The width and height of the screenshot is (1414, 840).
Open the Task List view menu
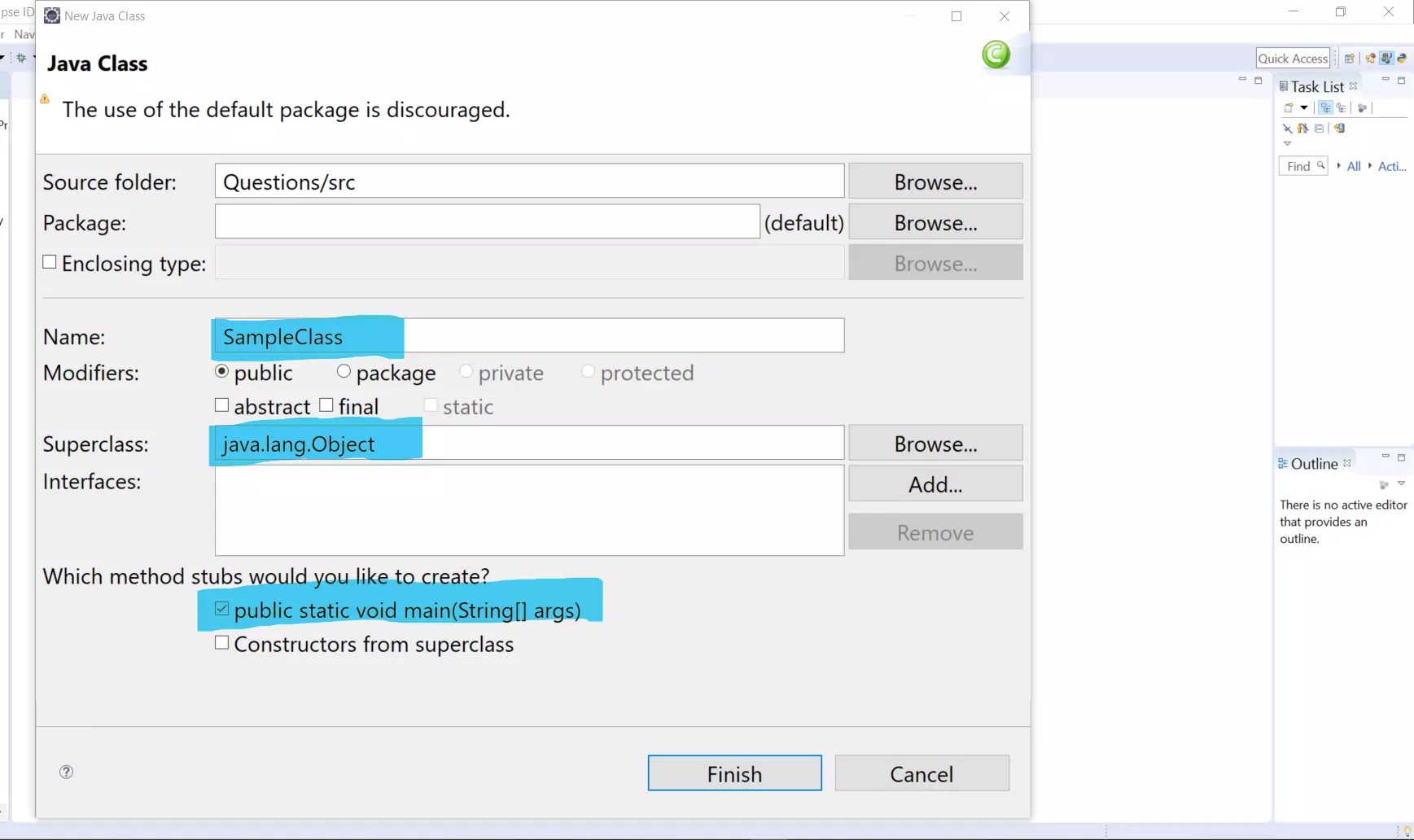coord(1287,143)
